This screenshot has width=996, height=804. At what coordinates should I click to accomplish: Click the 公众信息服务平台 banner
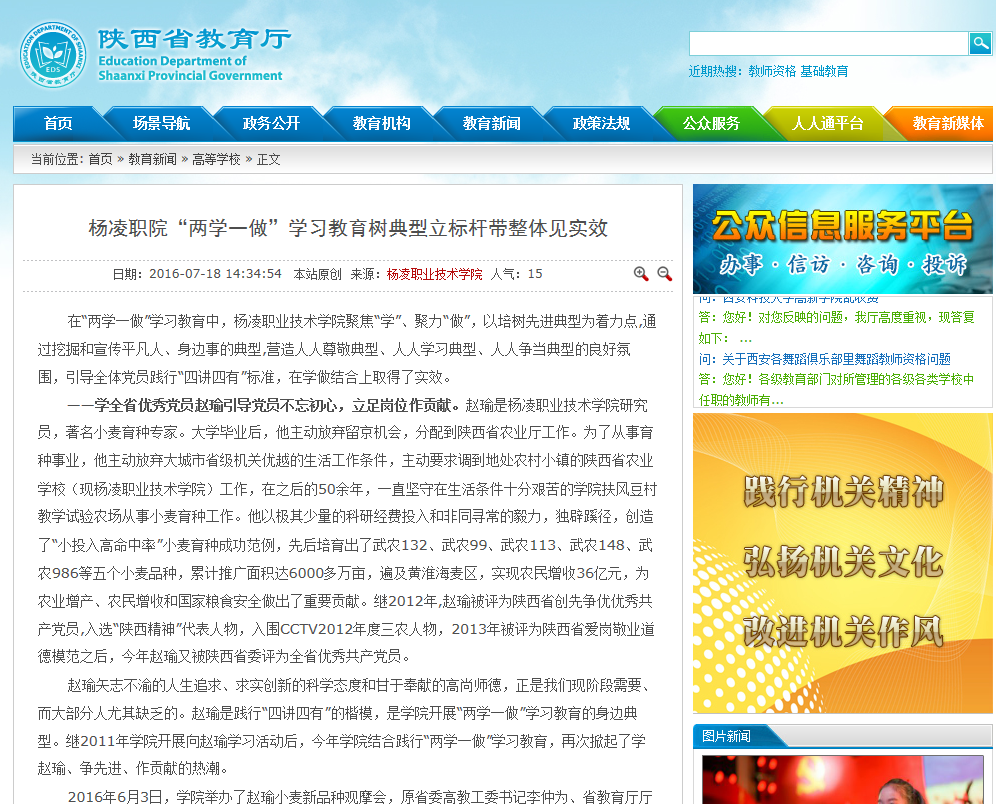tap(842, 239)
